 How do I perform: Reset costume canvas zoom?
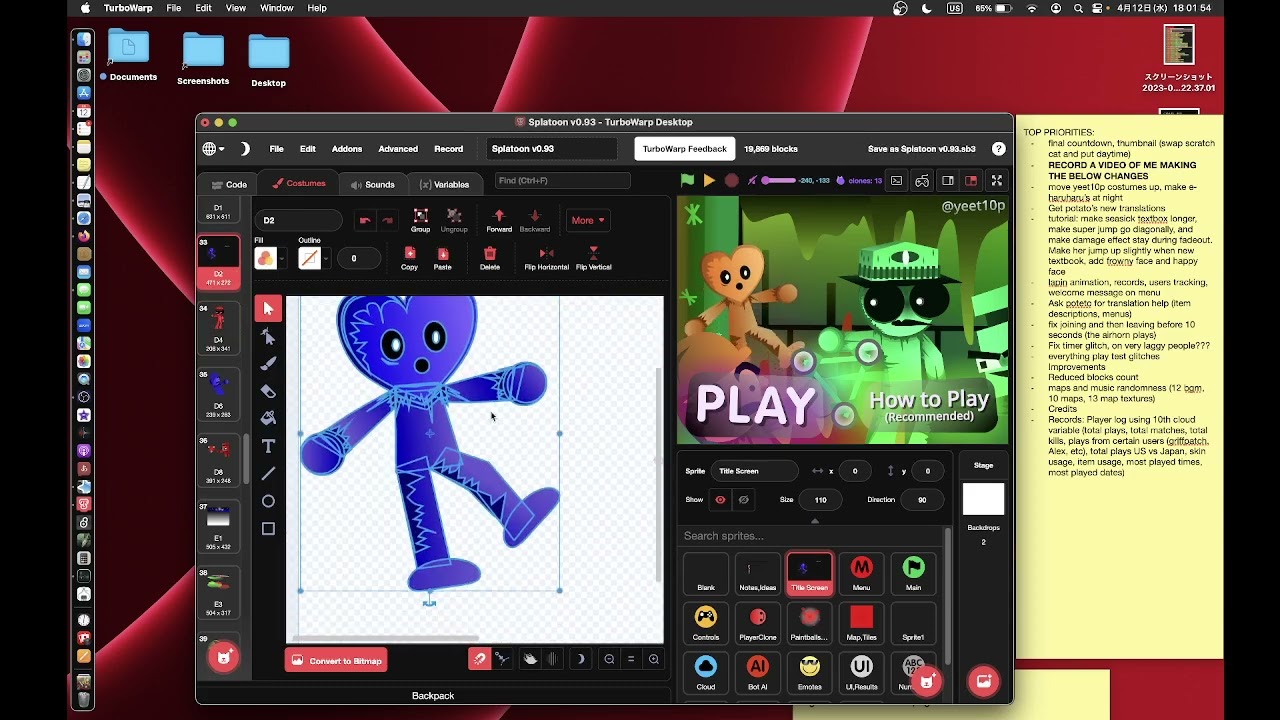[631, 659]
